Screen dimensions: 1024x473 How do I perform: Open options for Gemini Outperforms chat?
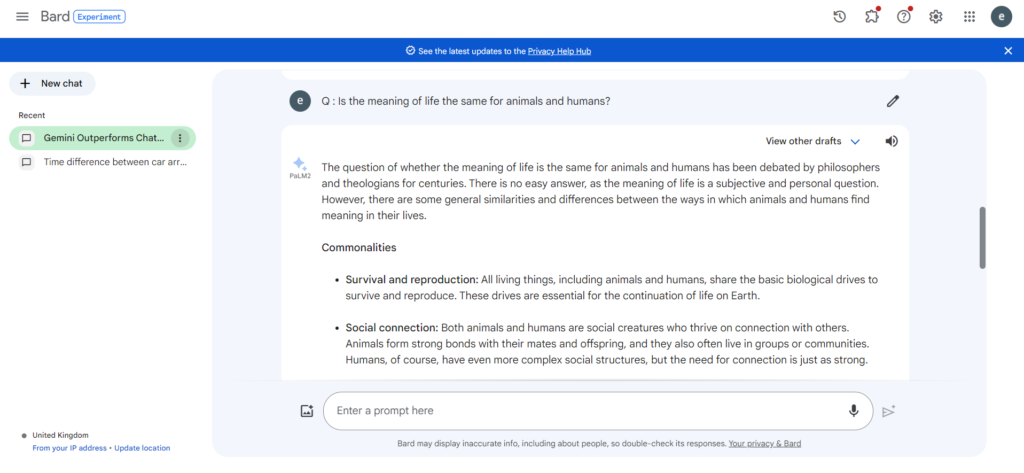(x=180, y=138)
